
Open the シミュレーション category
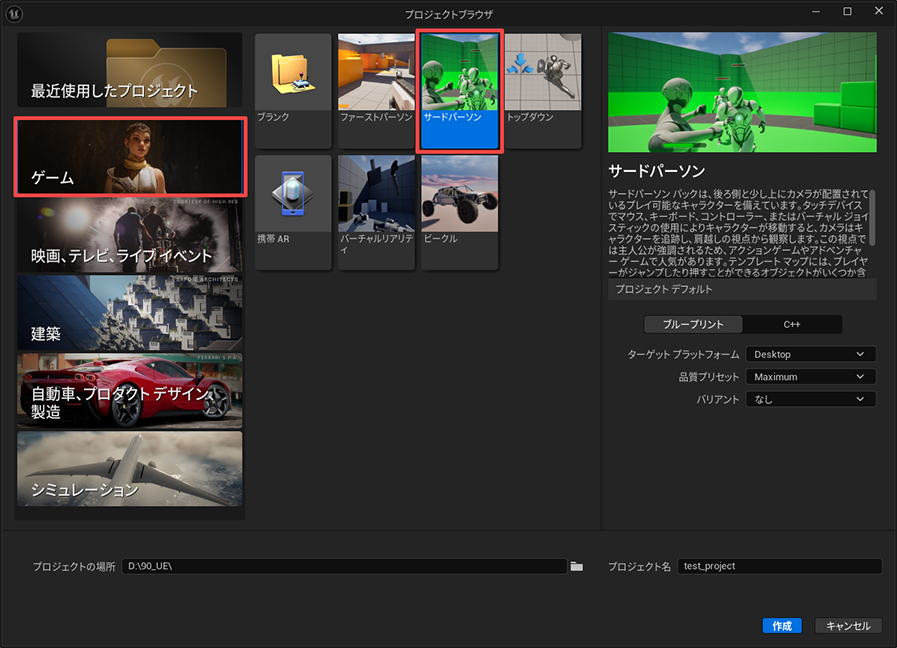coord(130,469)
